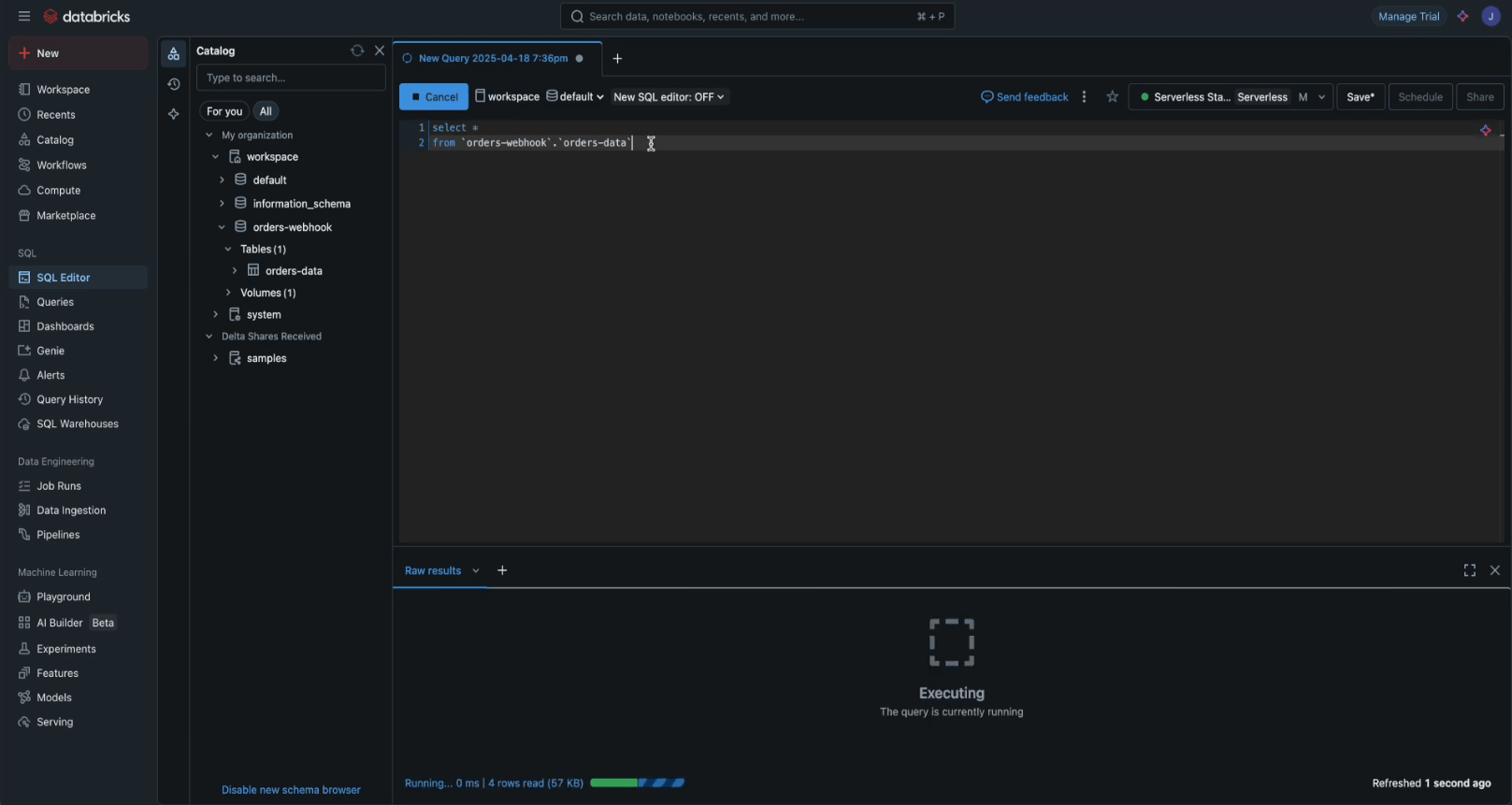Expand the samples catalog
The width and height of the screenshot is (1512, 805).
(x=216, y=358)
